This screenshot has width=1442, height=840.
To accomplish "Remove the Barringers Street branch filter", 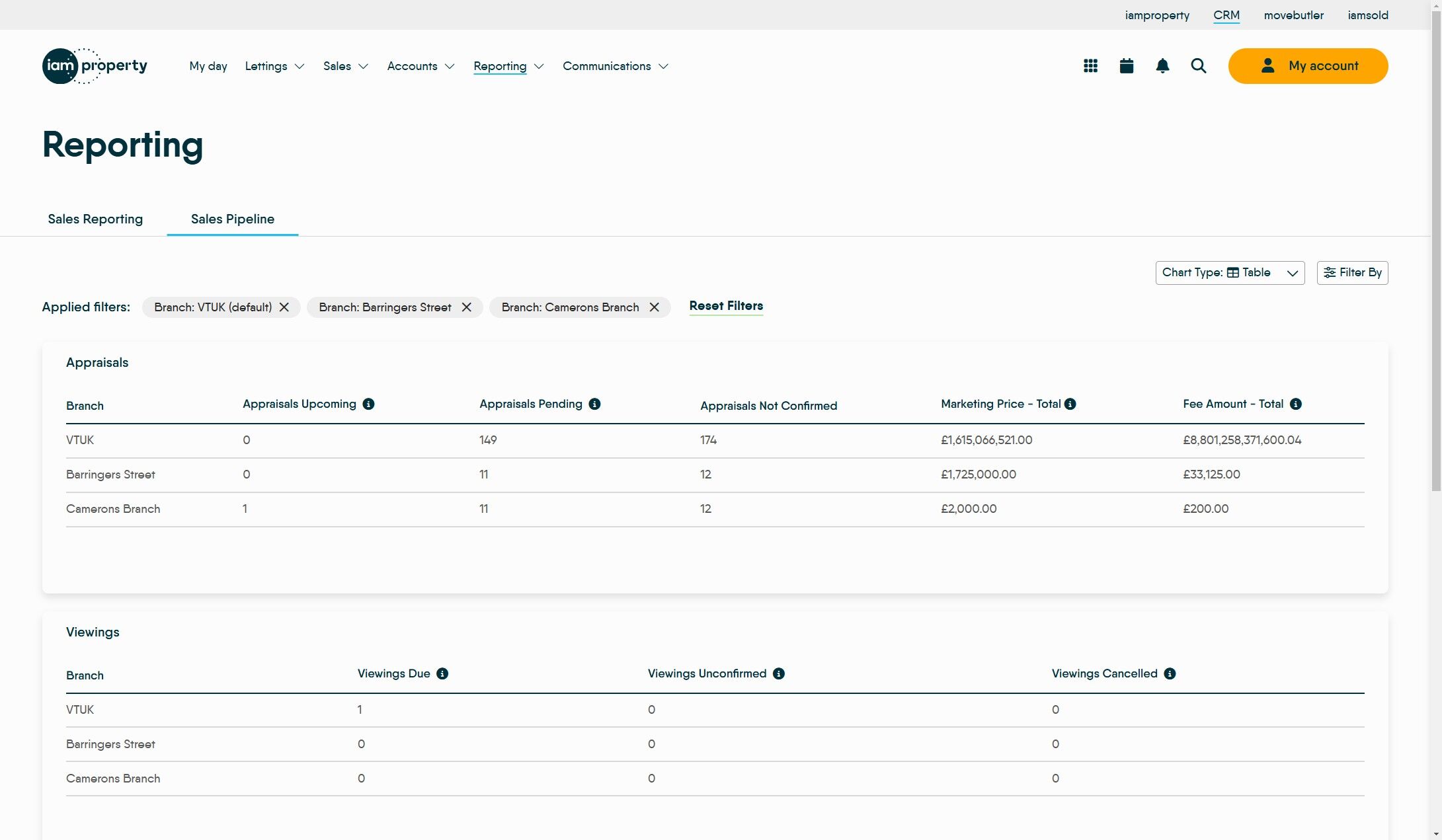I will 467,307.
